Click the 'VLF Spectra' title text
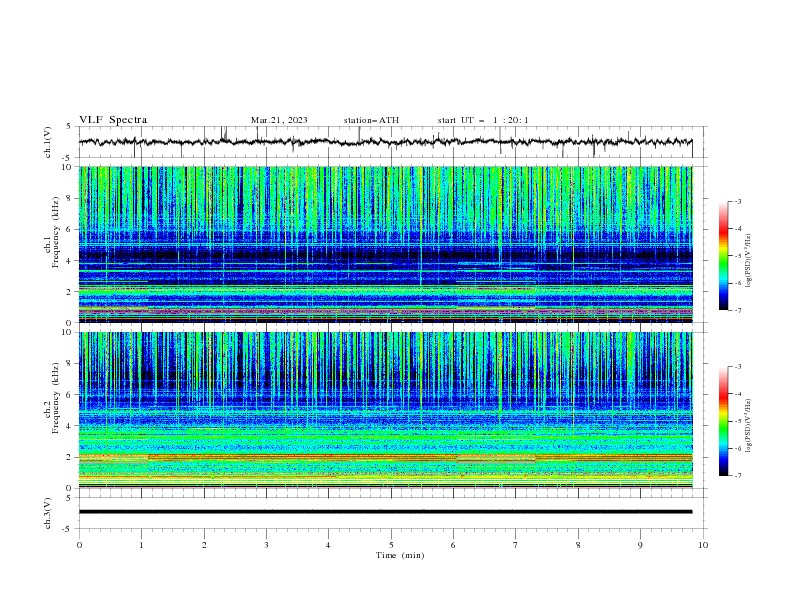792x612 pixels. pyautogui.click(x=113, y=120)
